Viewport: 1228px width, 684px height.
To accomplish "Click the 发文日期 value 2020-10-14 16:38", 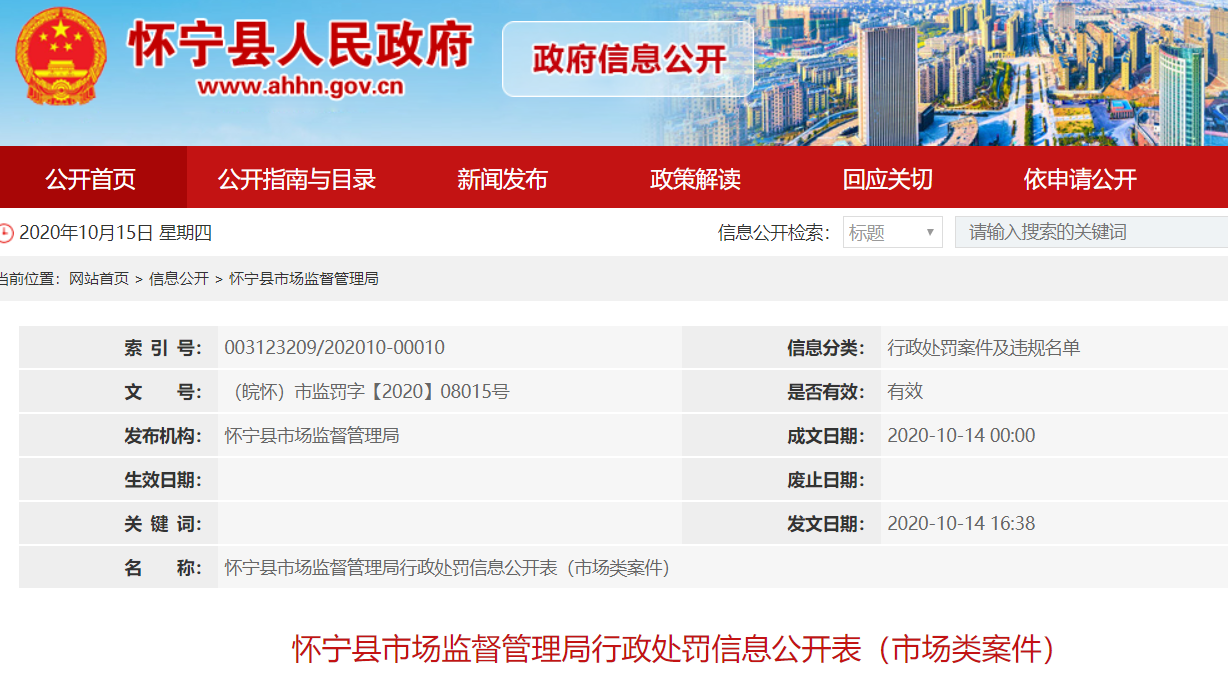I will tap(961, 523).
